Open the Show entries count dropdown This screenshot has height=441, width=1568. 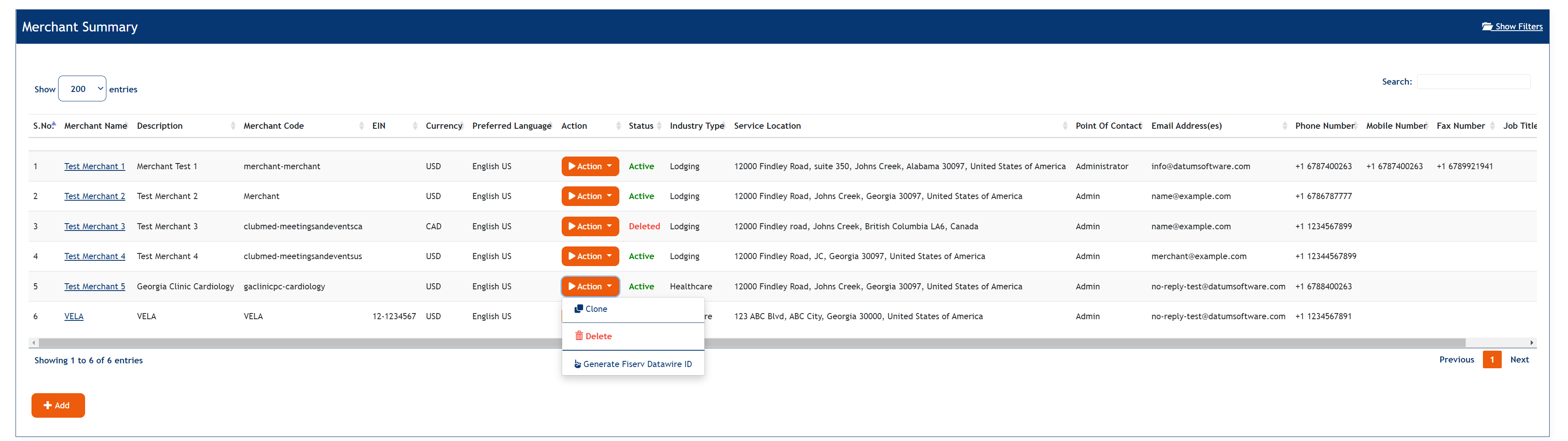82,89
